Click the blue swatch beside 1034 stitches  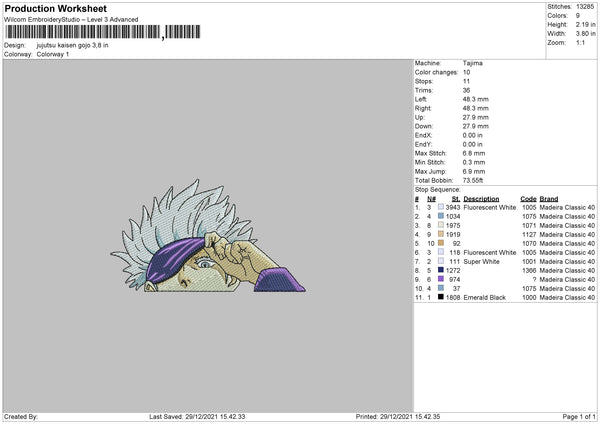(x=441, y=216)
